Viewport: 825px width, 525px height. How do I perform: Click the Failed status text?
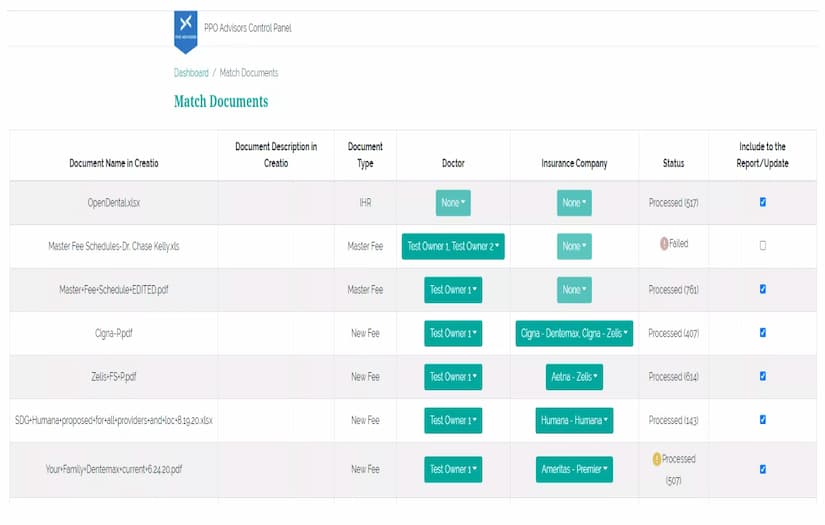point(678,244)
